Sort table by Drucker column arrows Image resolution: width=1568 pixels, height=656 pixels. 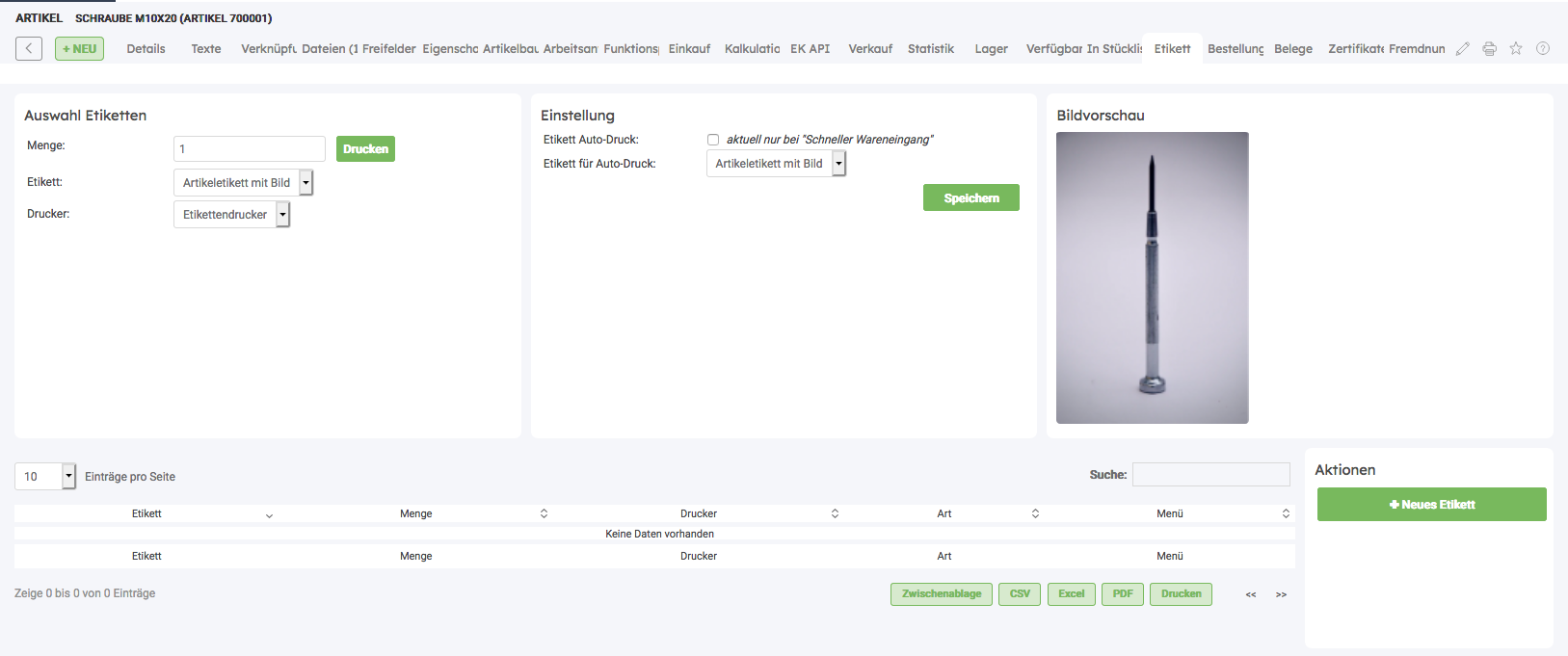tap(835, 513)
